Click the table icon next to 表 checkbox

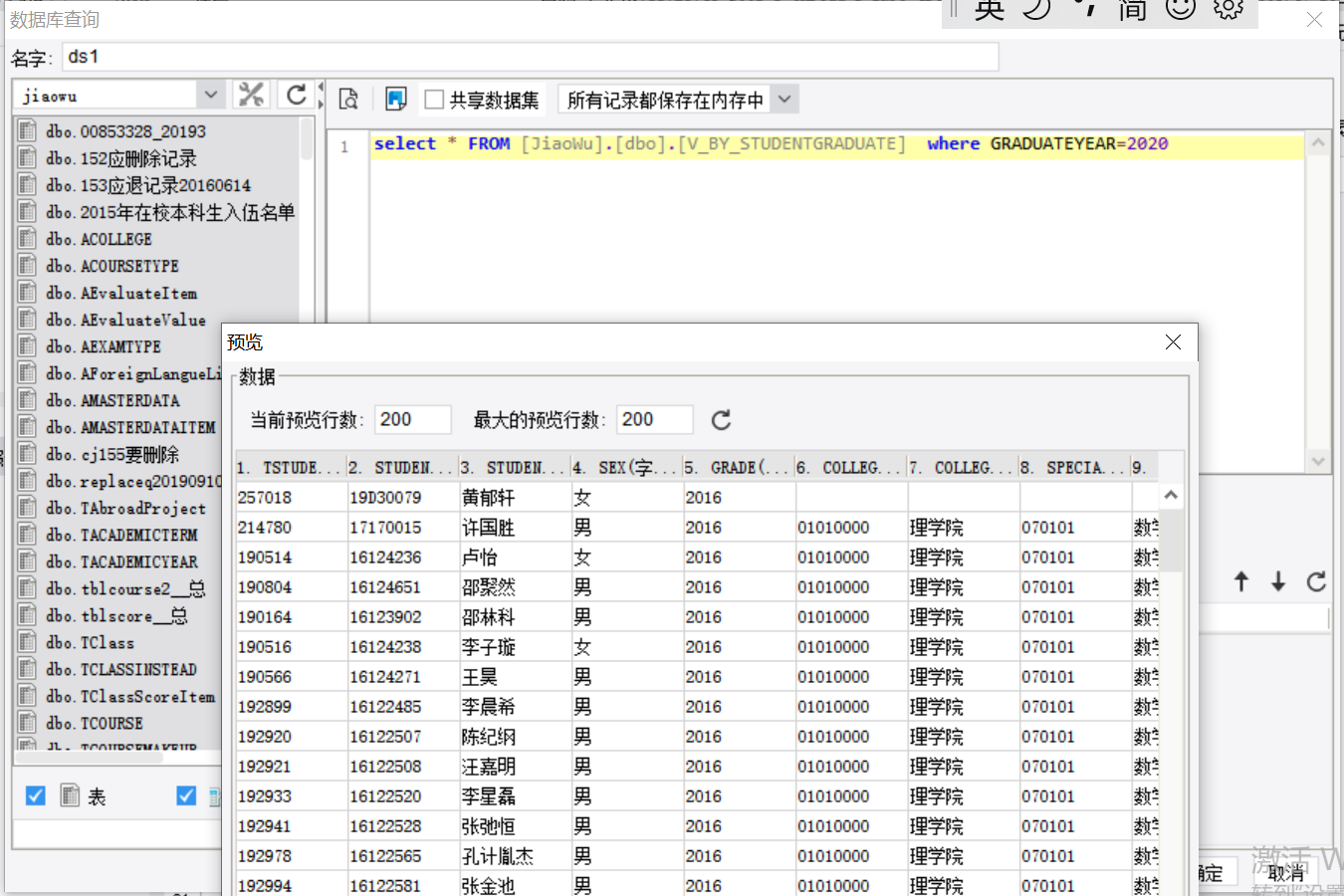click(x=70, y=795)
